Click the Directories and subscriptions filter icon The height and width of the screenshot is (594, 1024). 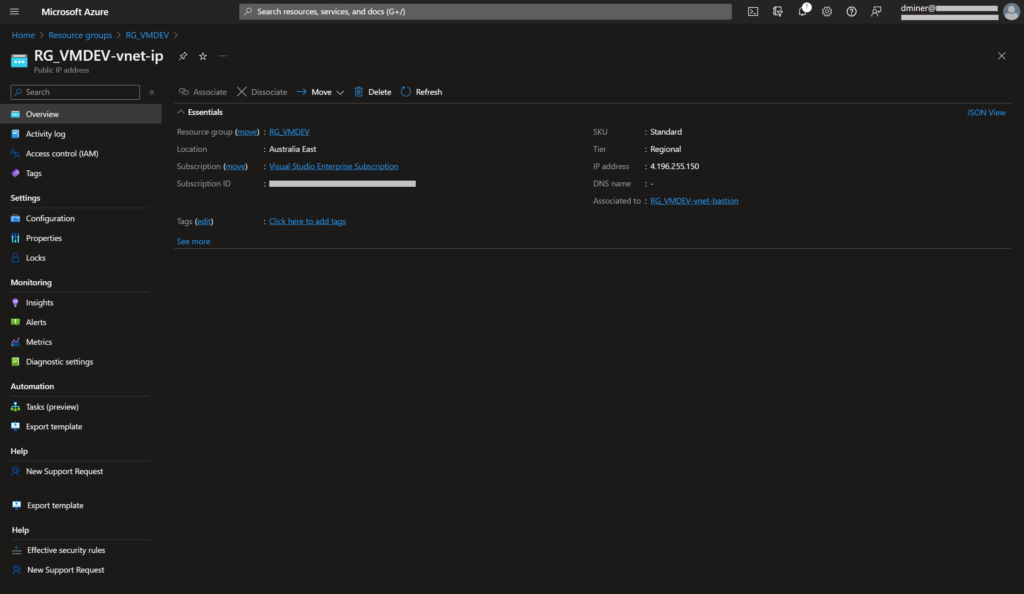[x=777, y=12]
